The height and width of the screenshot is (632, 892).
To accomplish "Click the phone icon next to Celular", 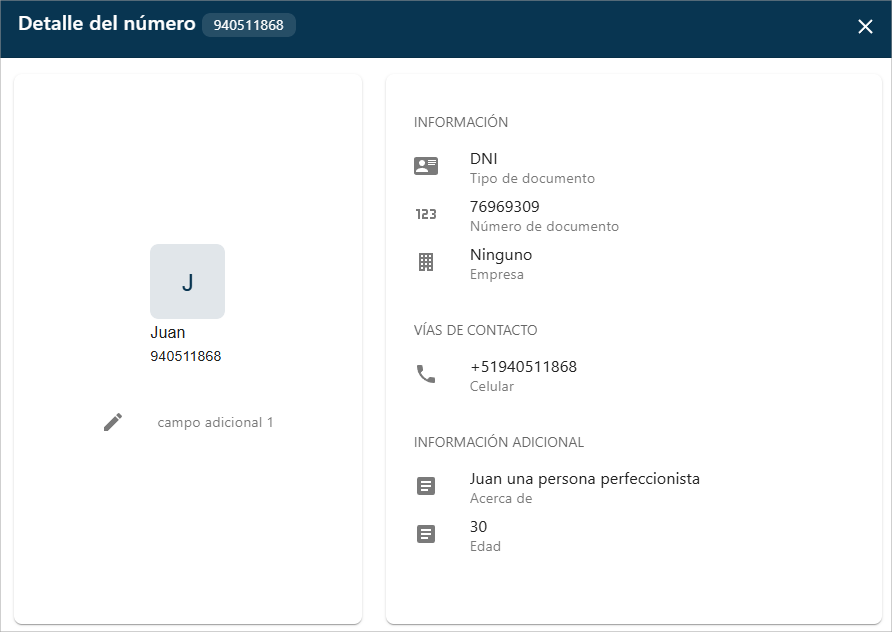I will pyautogui.click(x=426, y=375).
